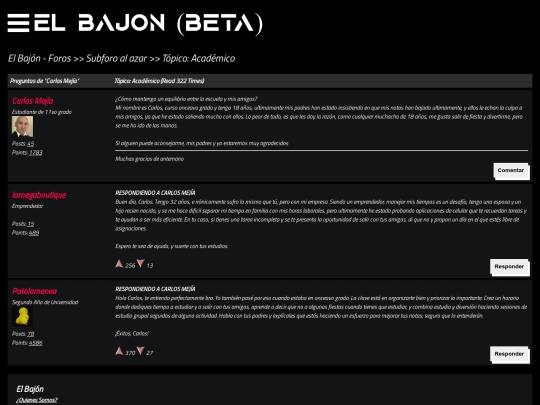The width and height of the screenshot is (540, 405).
Task: Visit Patolamenea's user profile
Action: point(34,291)
